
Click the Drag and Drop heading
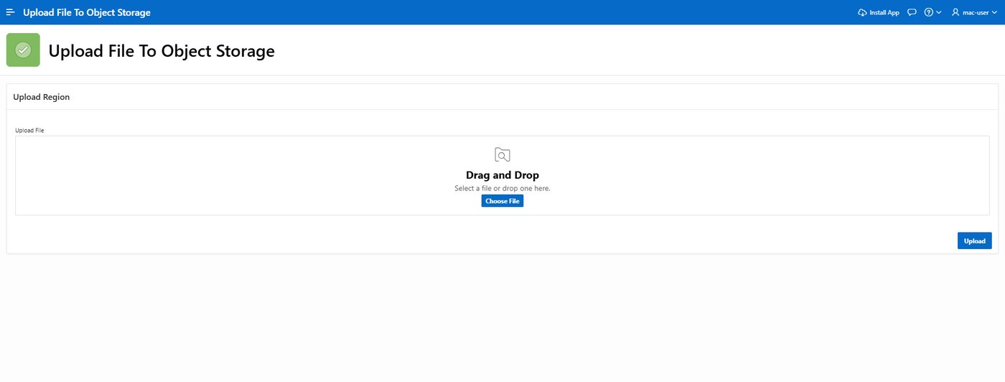(502, 175)
